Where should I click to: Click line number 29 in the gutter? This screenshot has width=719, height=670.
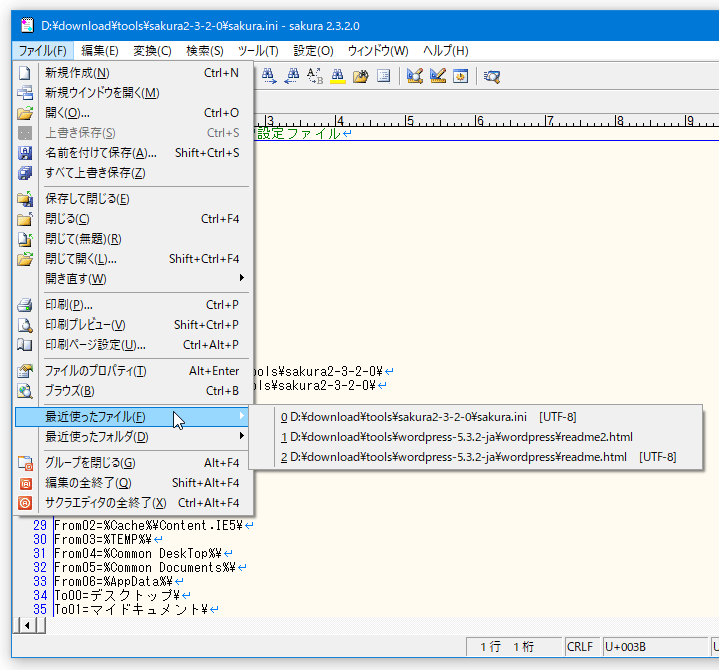[x=40, y=526]
